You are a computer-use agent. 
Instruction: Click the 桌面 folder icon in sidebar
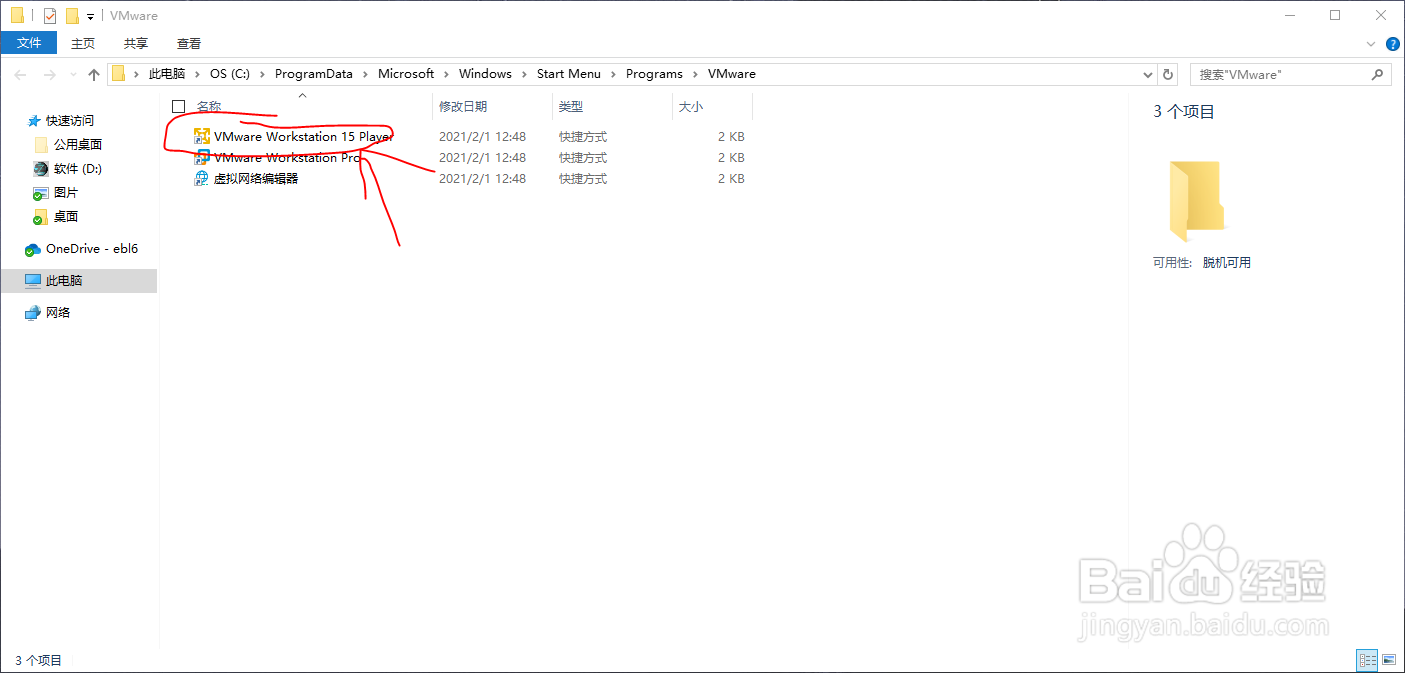pyautogui.click(x=41, y=217)
